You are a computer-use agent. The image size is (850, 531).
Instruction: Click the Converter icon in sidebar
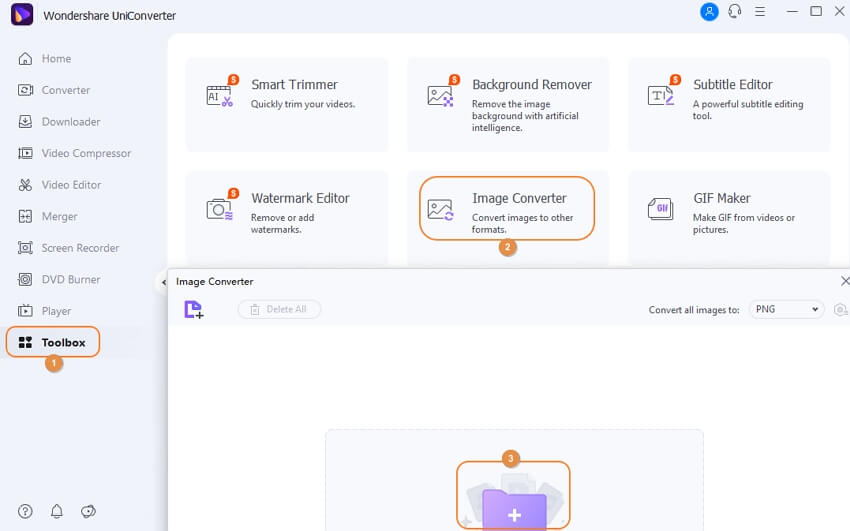(25, 90)
